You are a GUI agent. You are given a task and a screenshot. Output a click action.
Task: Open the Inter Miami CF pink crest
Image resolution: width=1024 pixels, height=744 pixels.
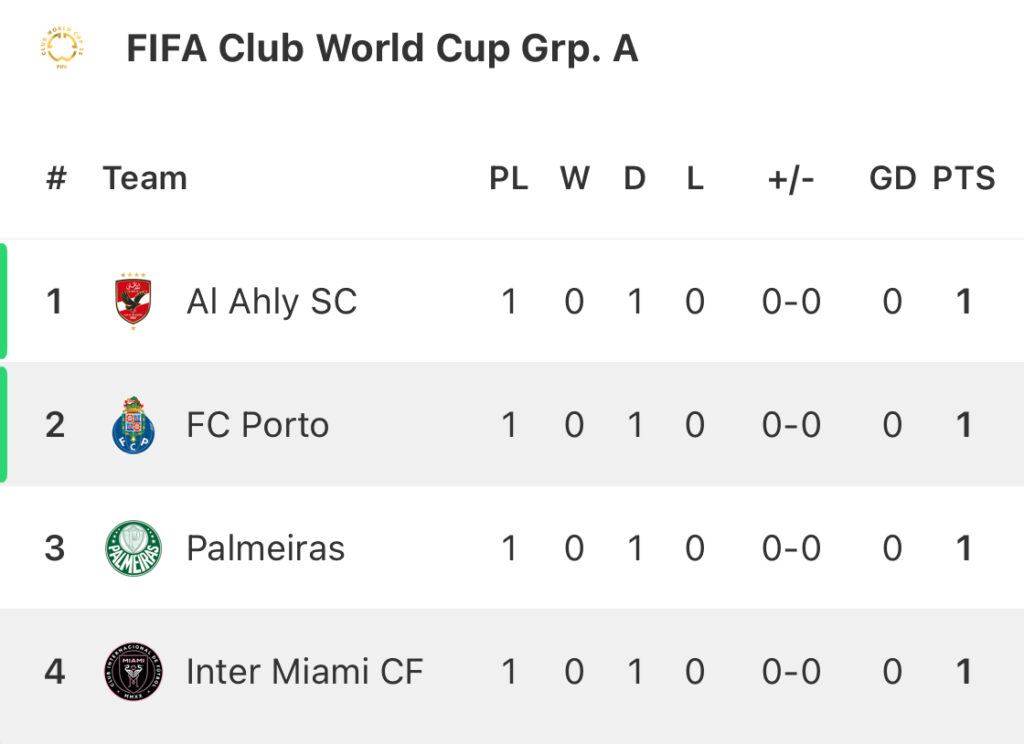click(133, 671)
